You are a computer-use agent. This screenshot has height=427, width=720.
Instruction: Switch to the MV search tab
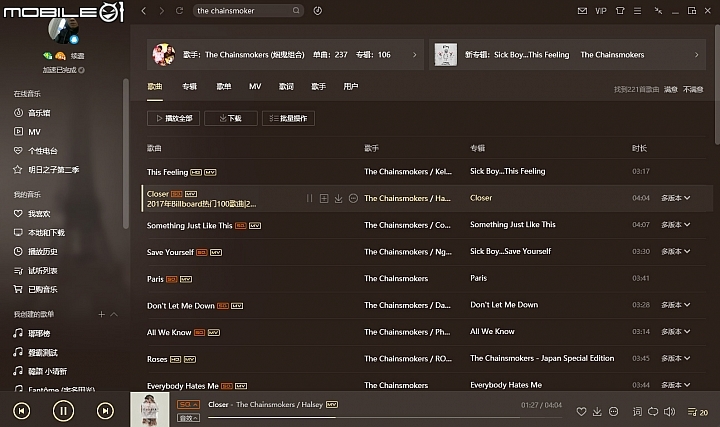255,86
